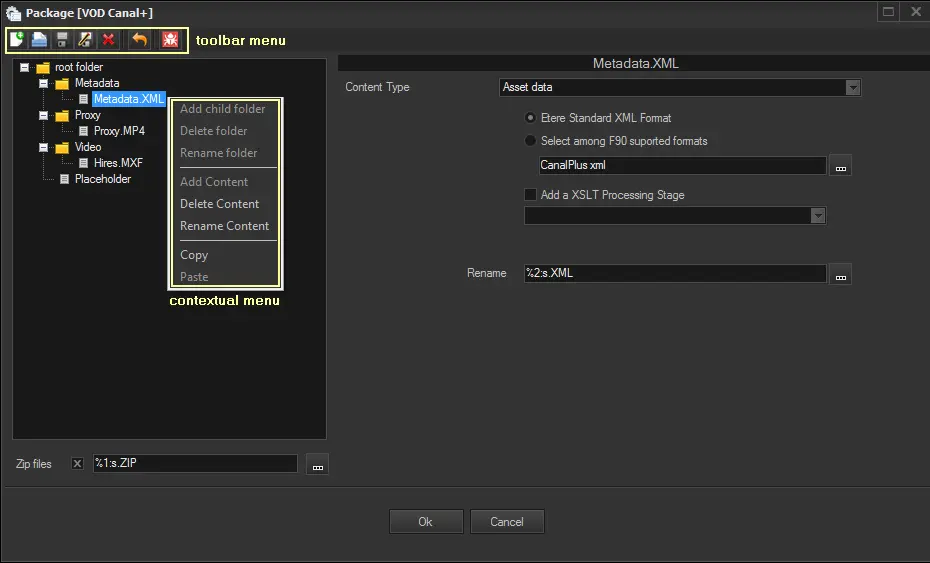
Task: Uncheck the Zip files checkbox
Action: 78,464
